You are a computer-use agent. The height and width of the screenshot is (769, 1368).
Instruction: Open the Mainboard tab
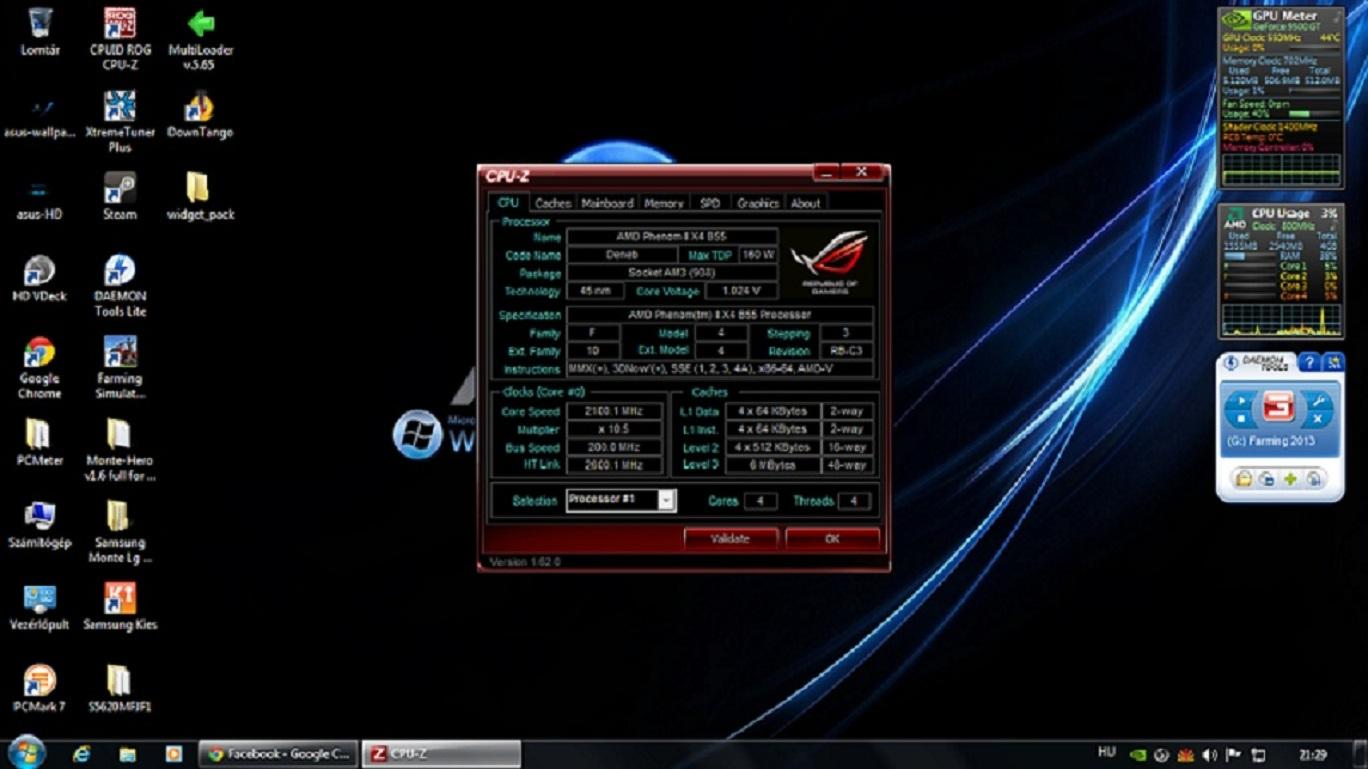tap(607, 203)
